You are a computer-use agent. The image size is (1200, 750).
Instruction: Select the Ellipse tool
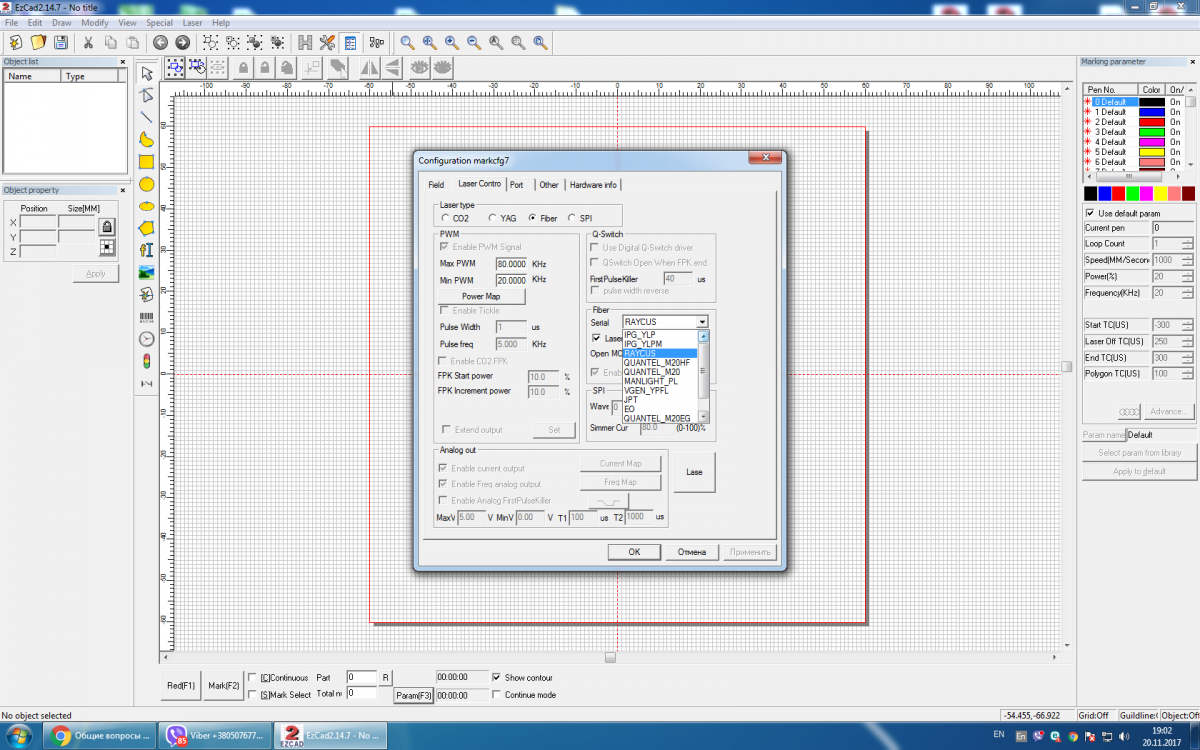[x=146, y=206]
